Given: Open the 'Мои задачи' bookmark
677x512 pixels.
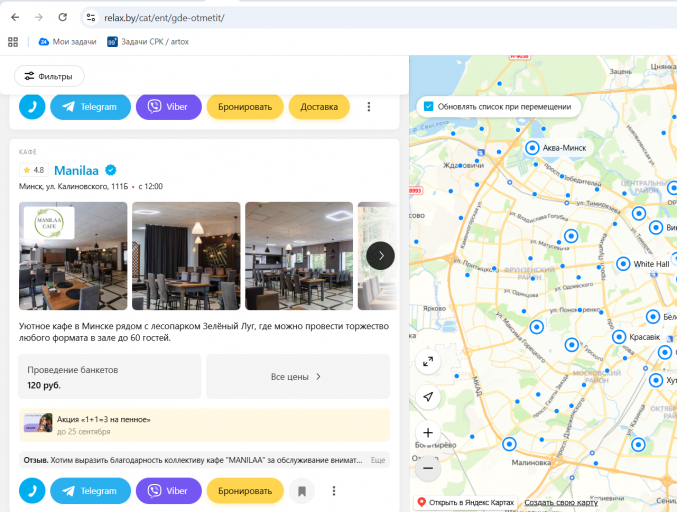Looking at the screenshot, I should (x=67, y=42).
